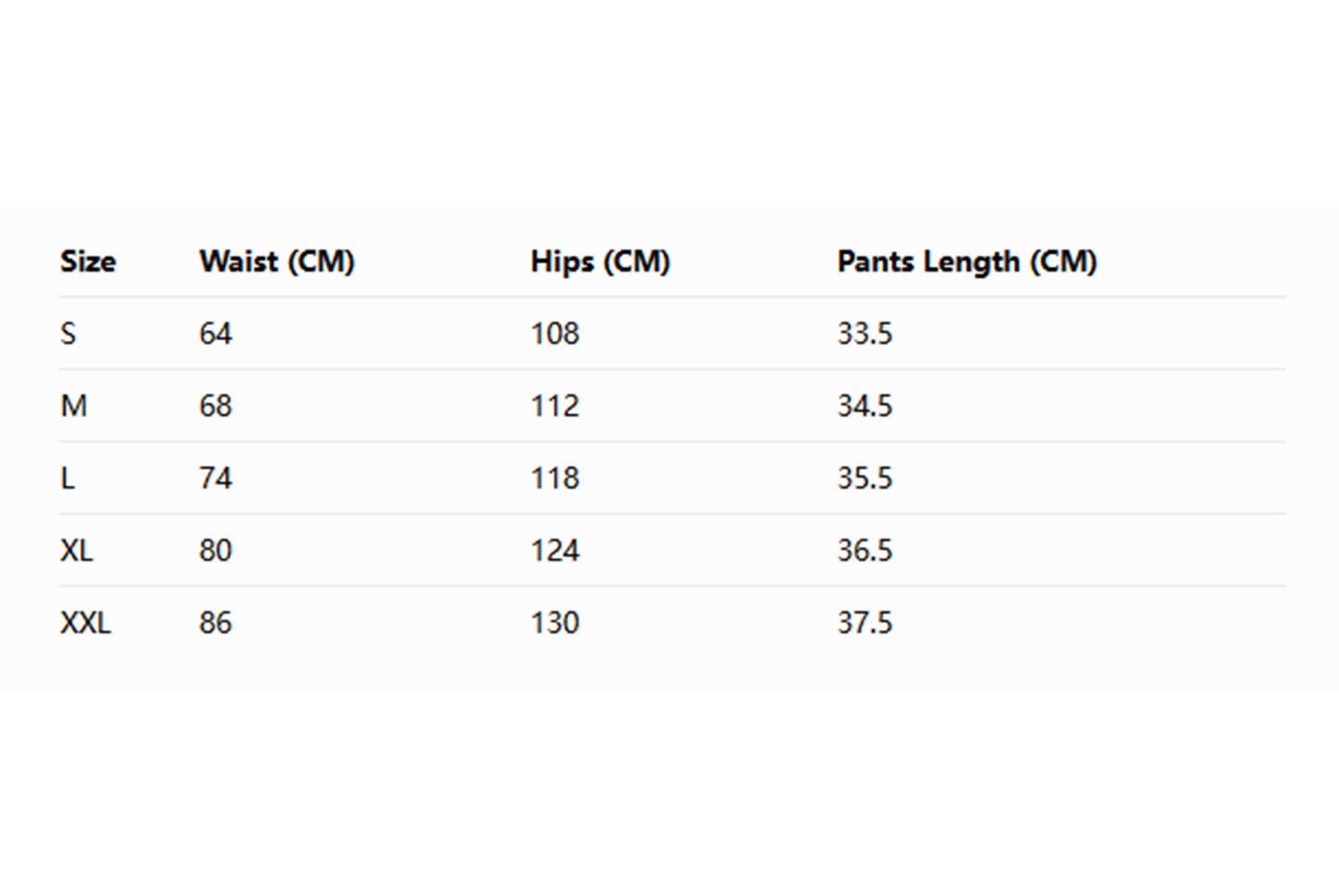
Task: Select the XL size row label
Action: pyautogui.click(x=76, y=550)
